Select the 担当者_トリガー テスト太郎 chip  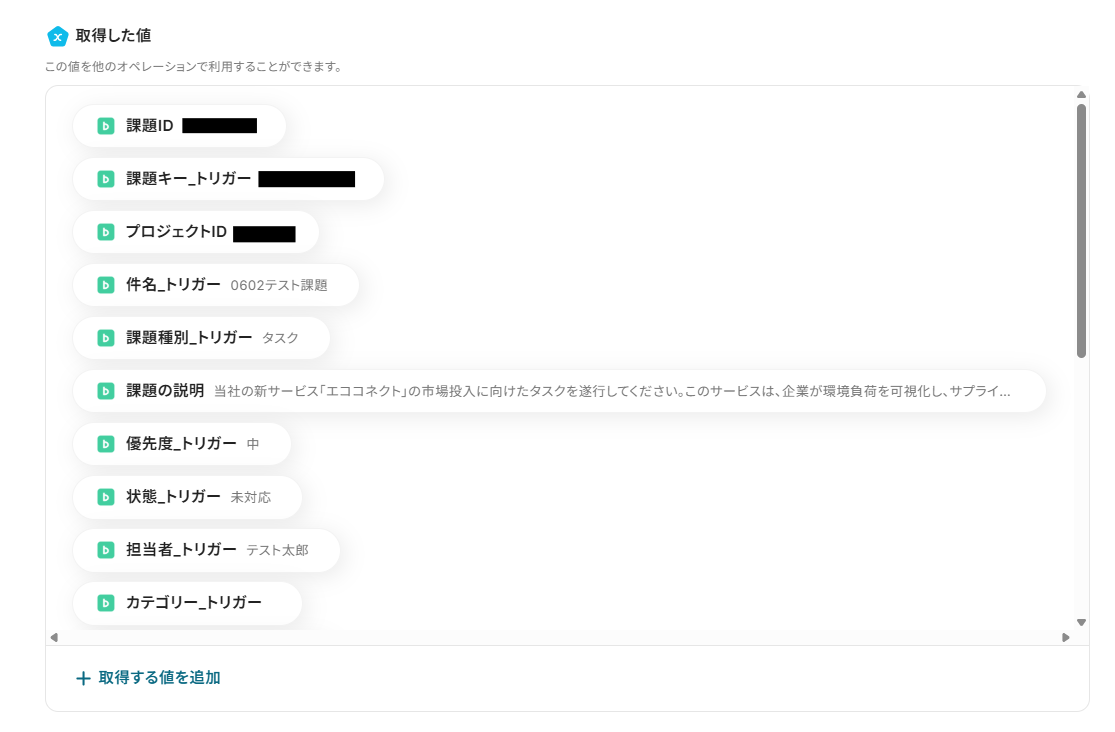tap(206, 550)
